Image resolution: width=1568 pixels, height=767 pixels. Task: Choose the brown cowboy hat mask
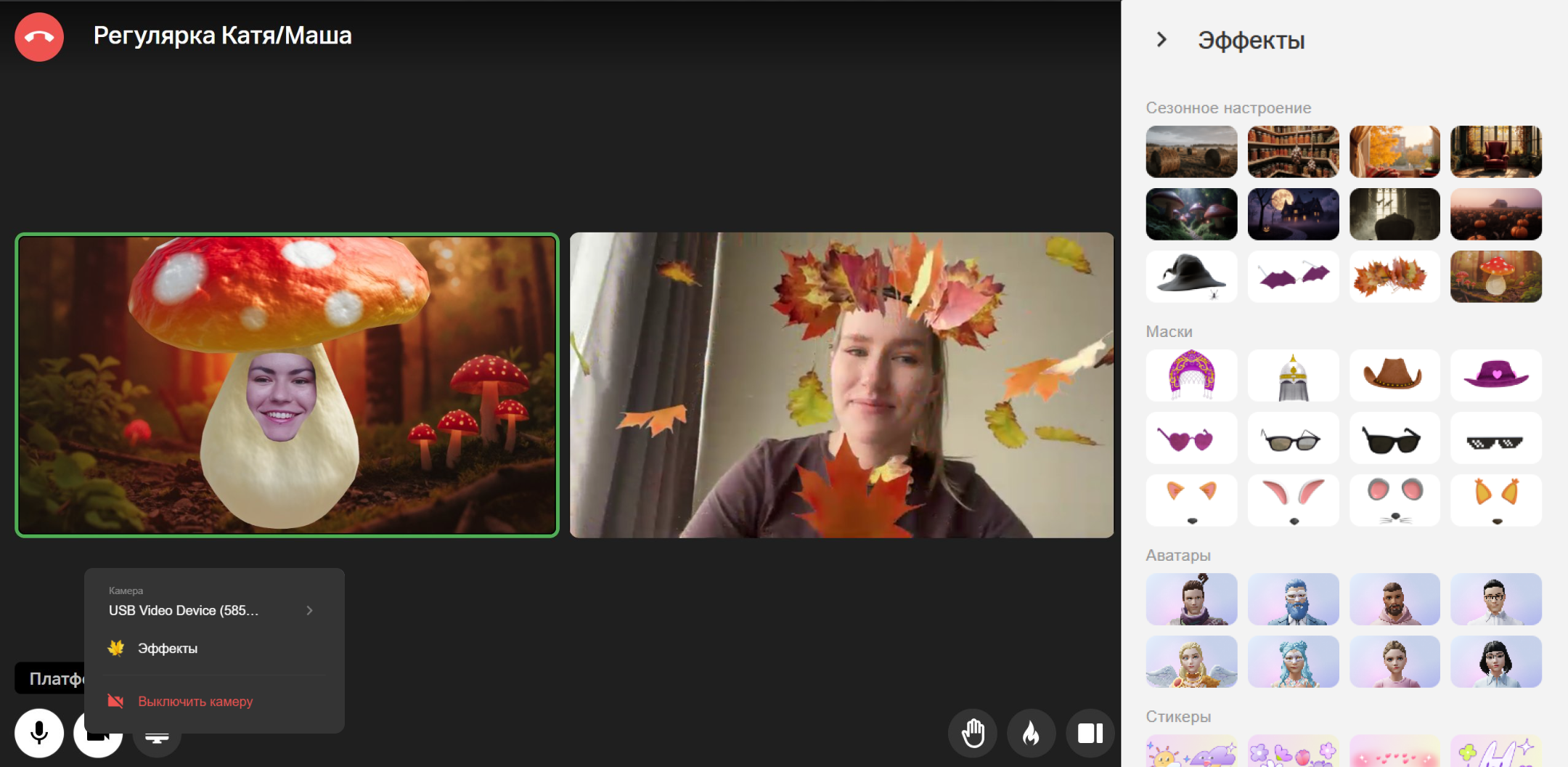coord(1394,376)
